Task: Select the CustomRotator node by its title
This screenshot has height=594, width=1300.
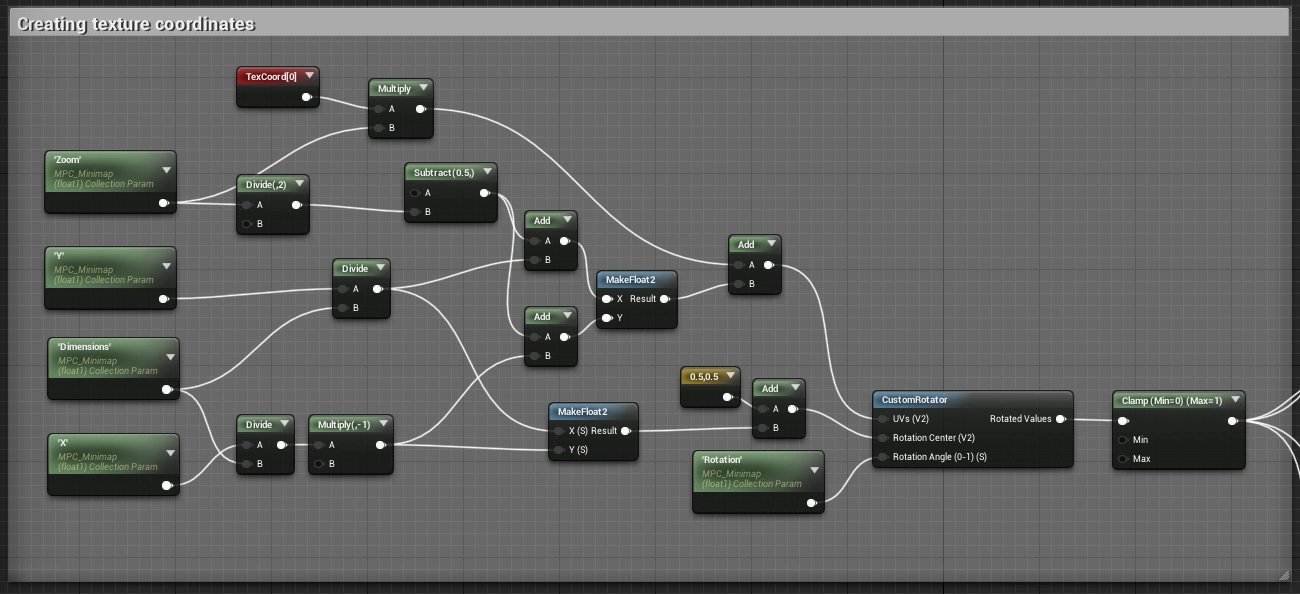Action: [914, 400]
